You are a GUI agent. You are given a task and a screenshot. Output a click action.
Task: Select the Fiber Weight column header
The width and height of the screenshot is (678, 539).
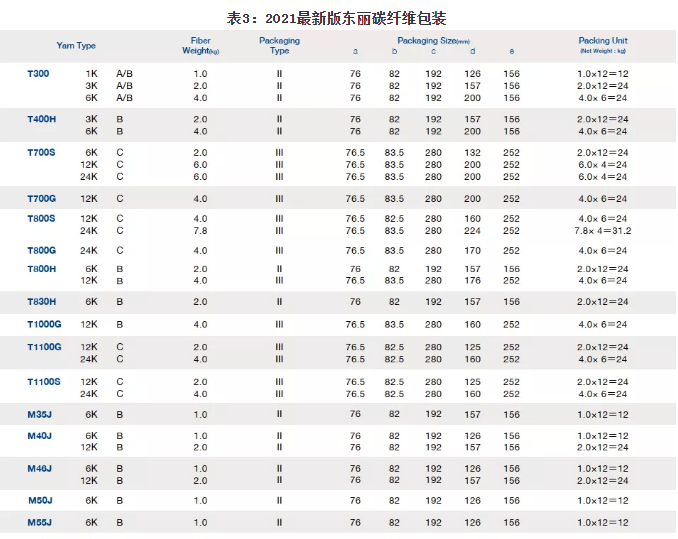[x=201, y=45]
